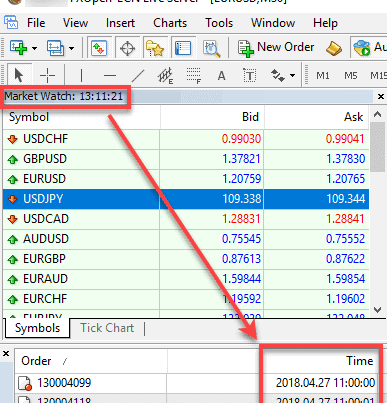Select the USDCHF row

(186, 139)
